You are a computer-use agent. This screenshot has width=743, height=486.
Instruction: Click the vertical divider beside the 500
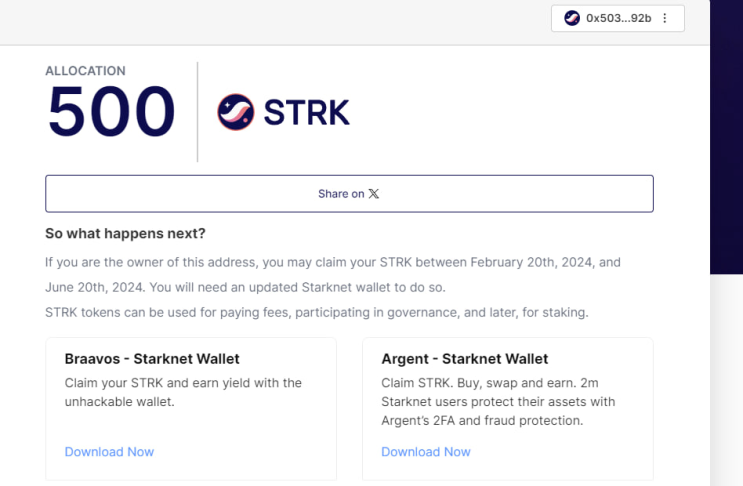(198, 111)
